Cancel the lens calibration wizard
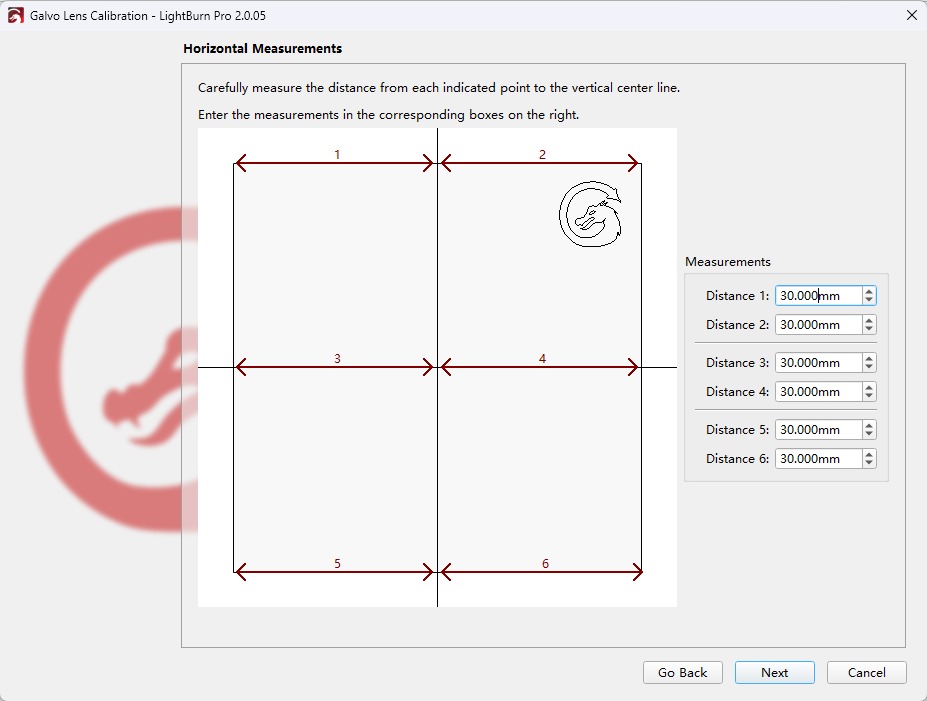Image resolution: width=927 pixels, height=701 pixels. tap(866, 673)
